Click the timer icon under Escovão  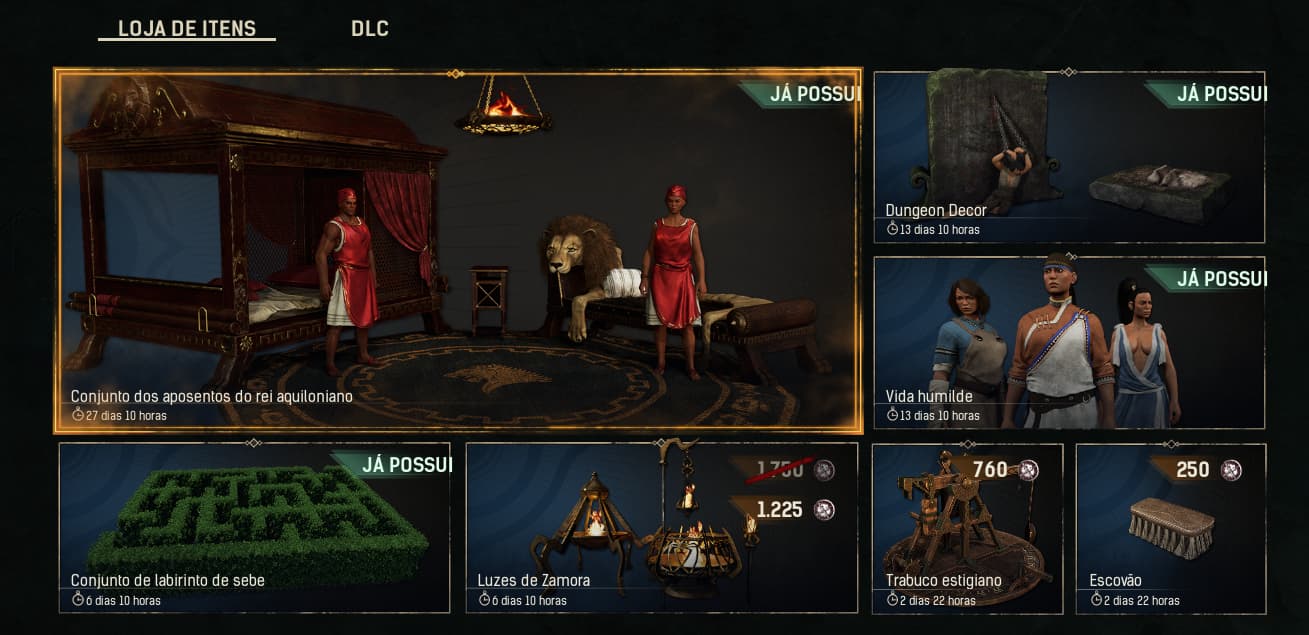point(1096,600)
